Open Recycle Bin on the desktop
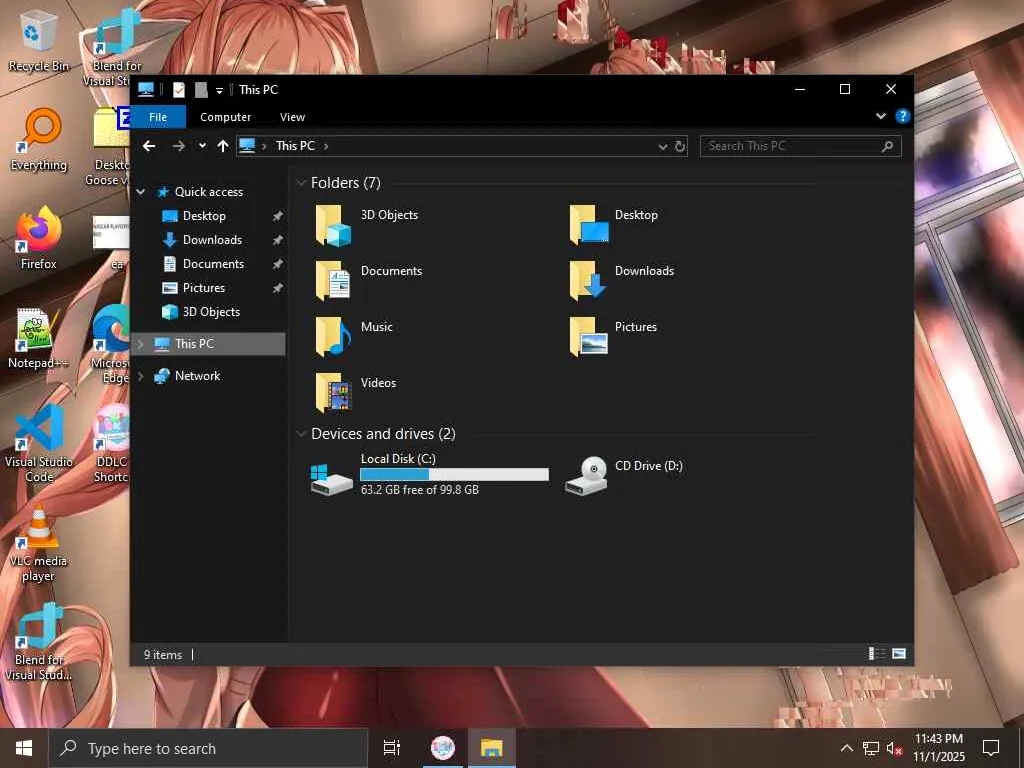This screenshot has height=768, width=1024. [x=39, y=42]
